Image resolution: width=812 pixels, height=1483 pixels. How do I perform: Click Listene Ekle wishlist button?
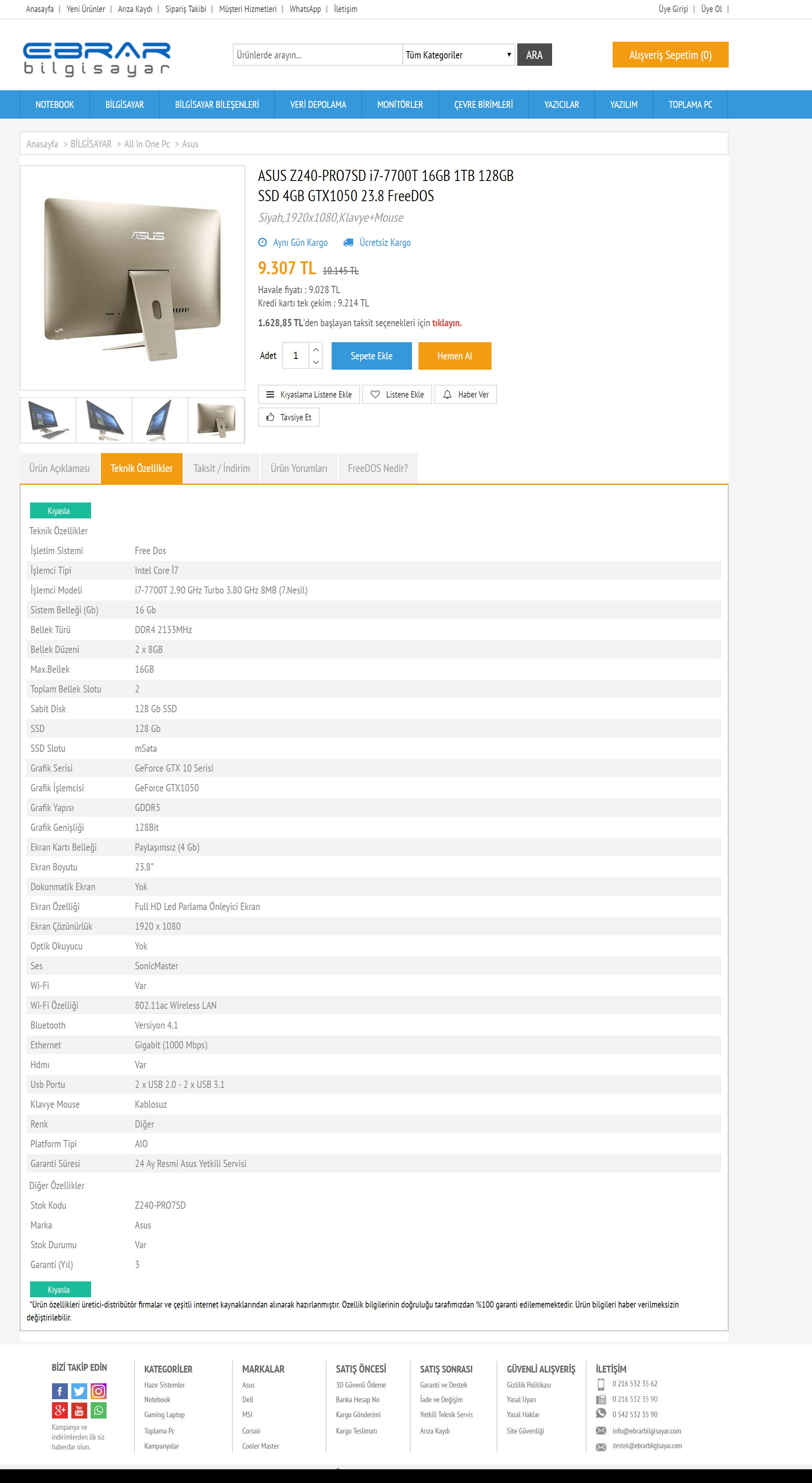[x=397, y=394]
